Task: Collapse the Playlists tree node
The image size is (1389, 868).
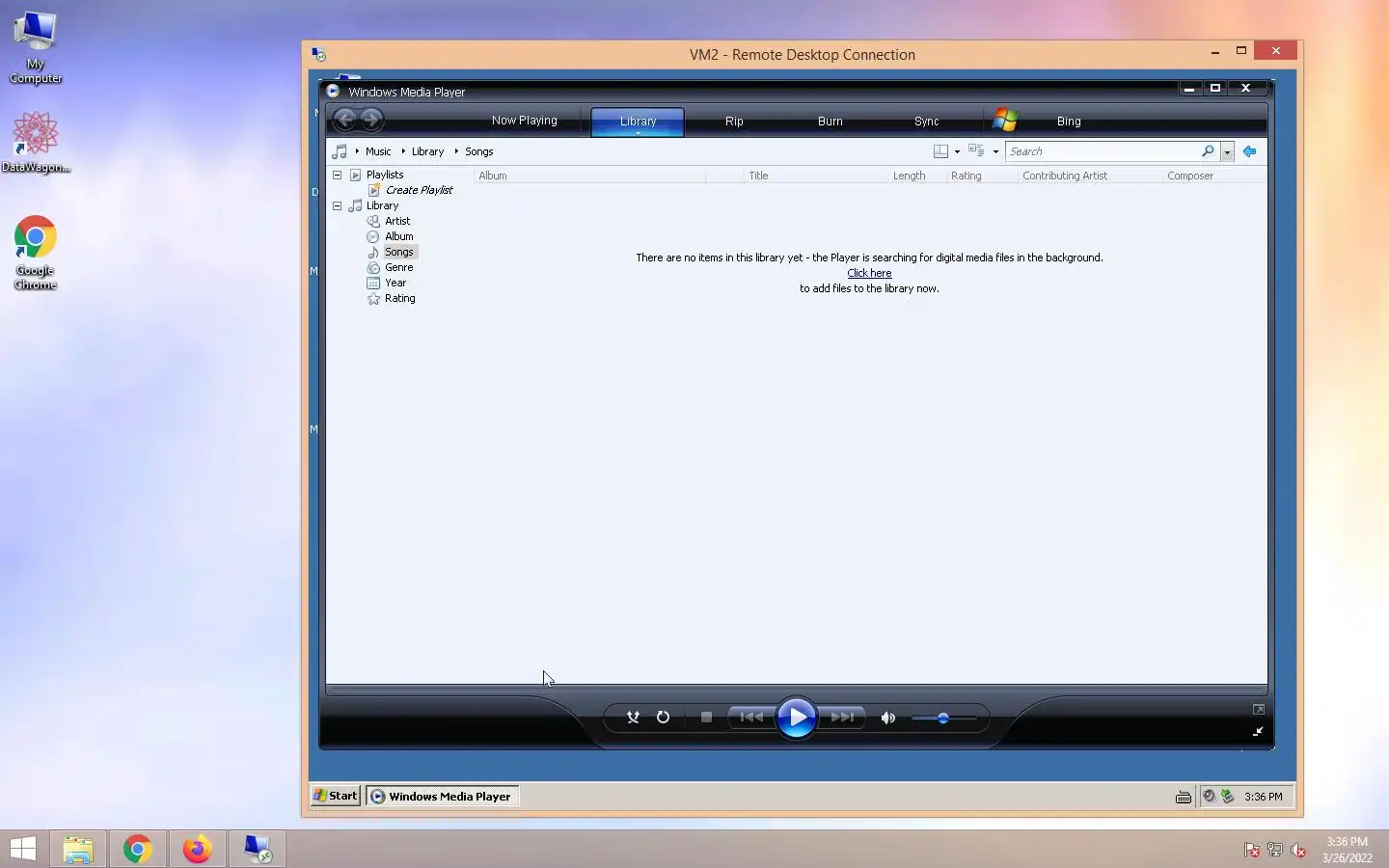Action: point(337,175)
